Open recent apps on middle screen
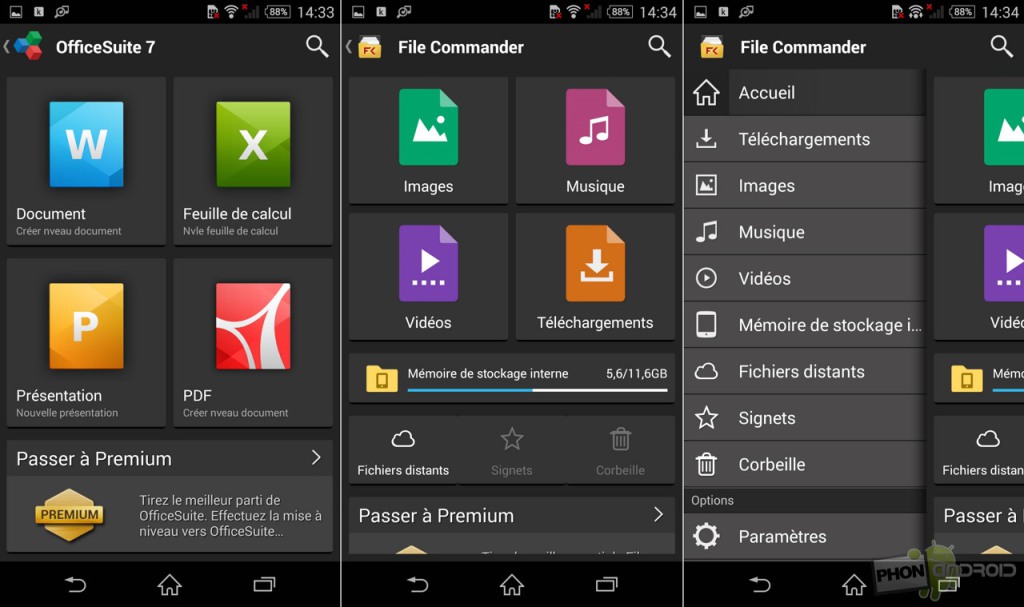 click(x=607, y=584)
